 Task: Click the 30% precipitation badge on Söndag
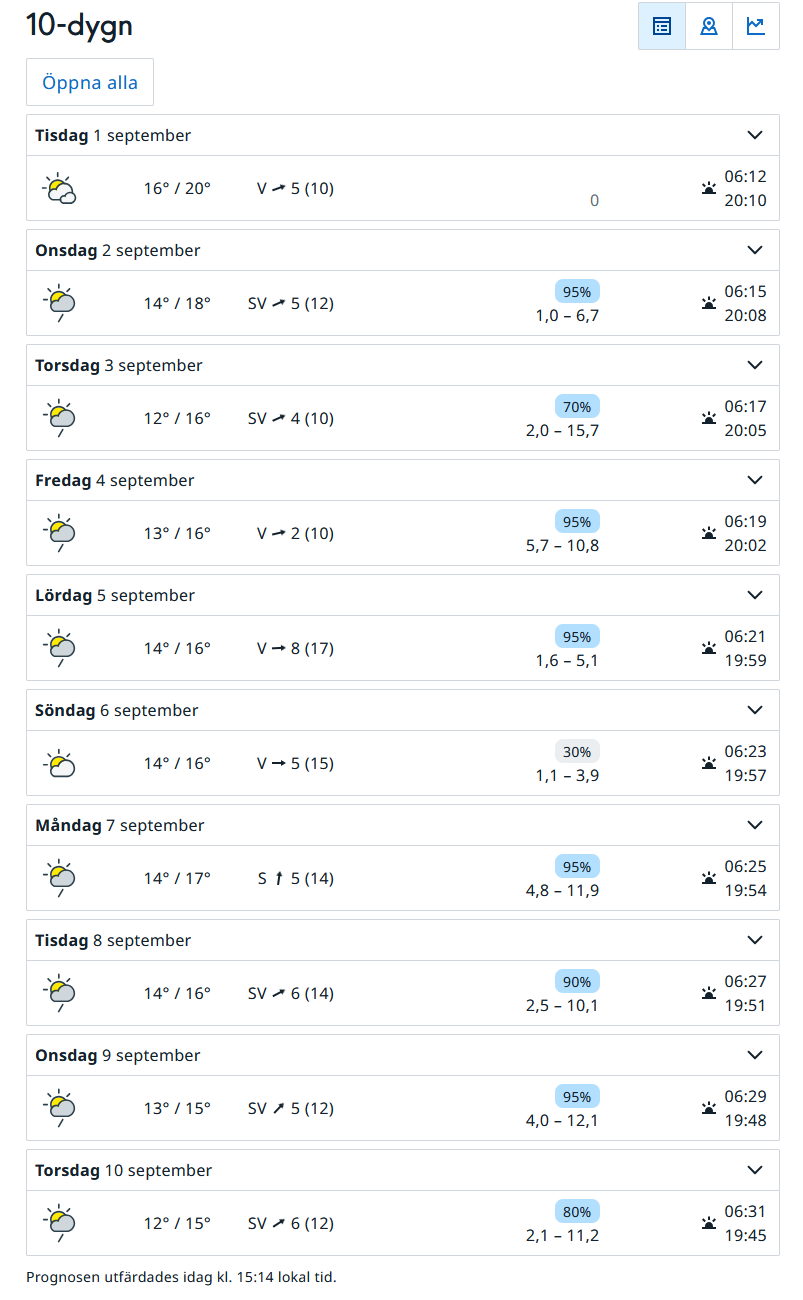577,752
